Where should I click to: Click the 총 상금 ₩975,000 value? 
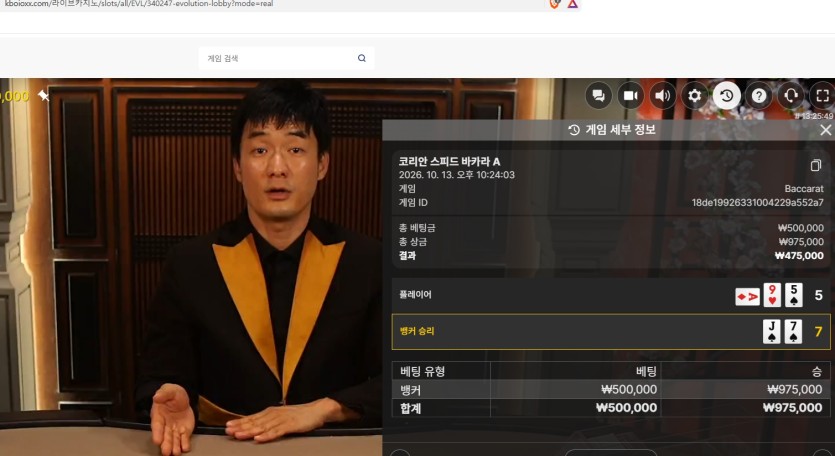[x=801, y=242]
